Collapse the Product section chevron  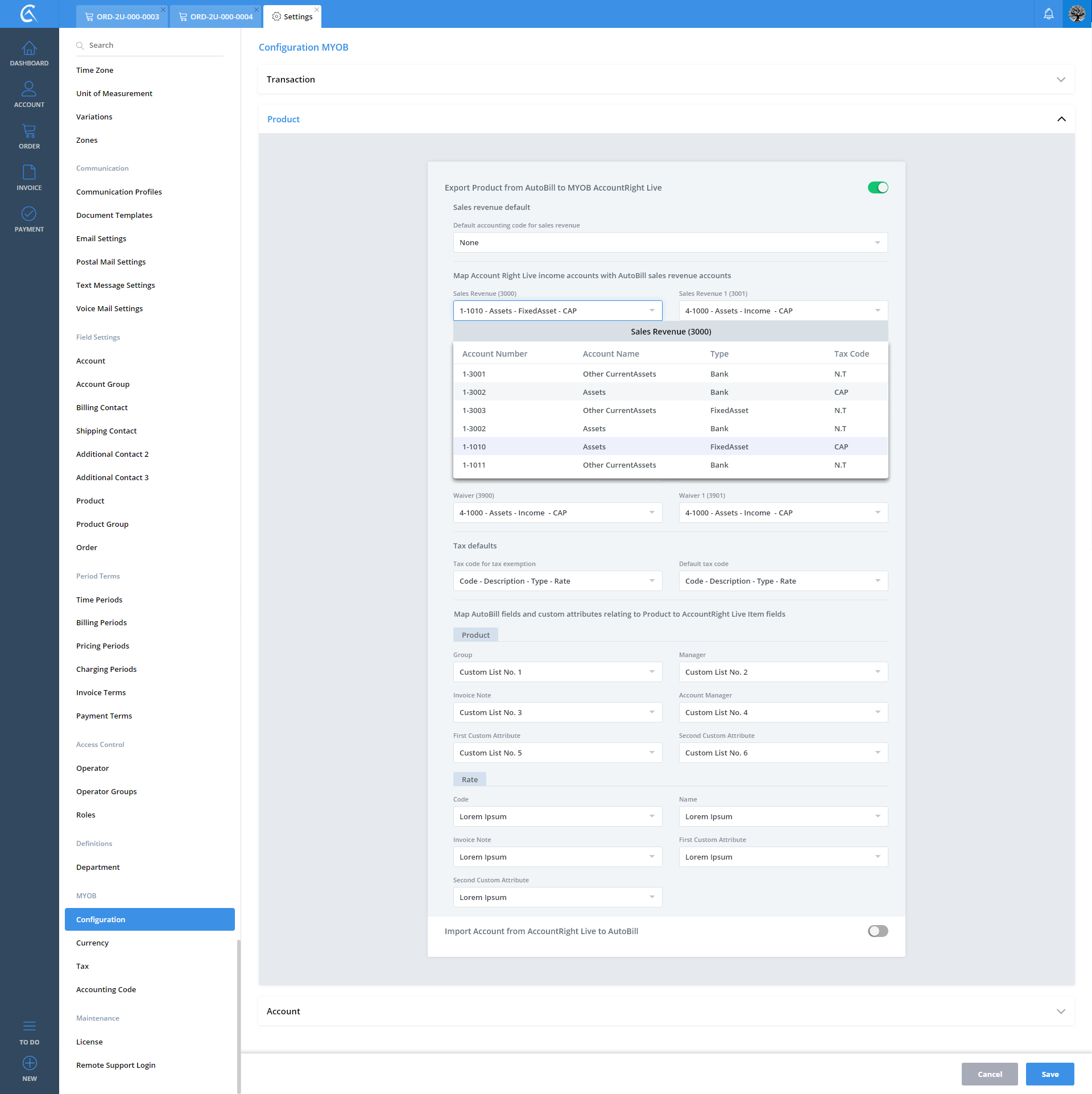(1061, 119)
